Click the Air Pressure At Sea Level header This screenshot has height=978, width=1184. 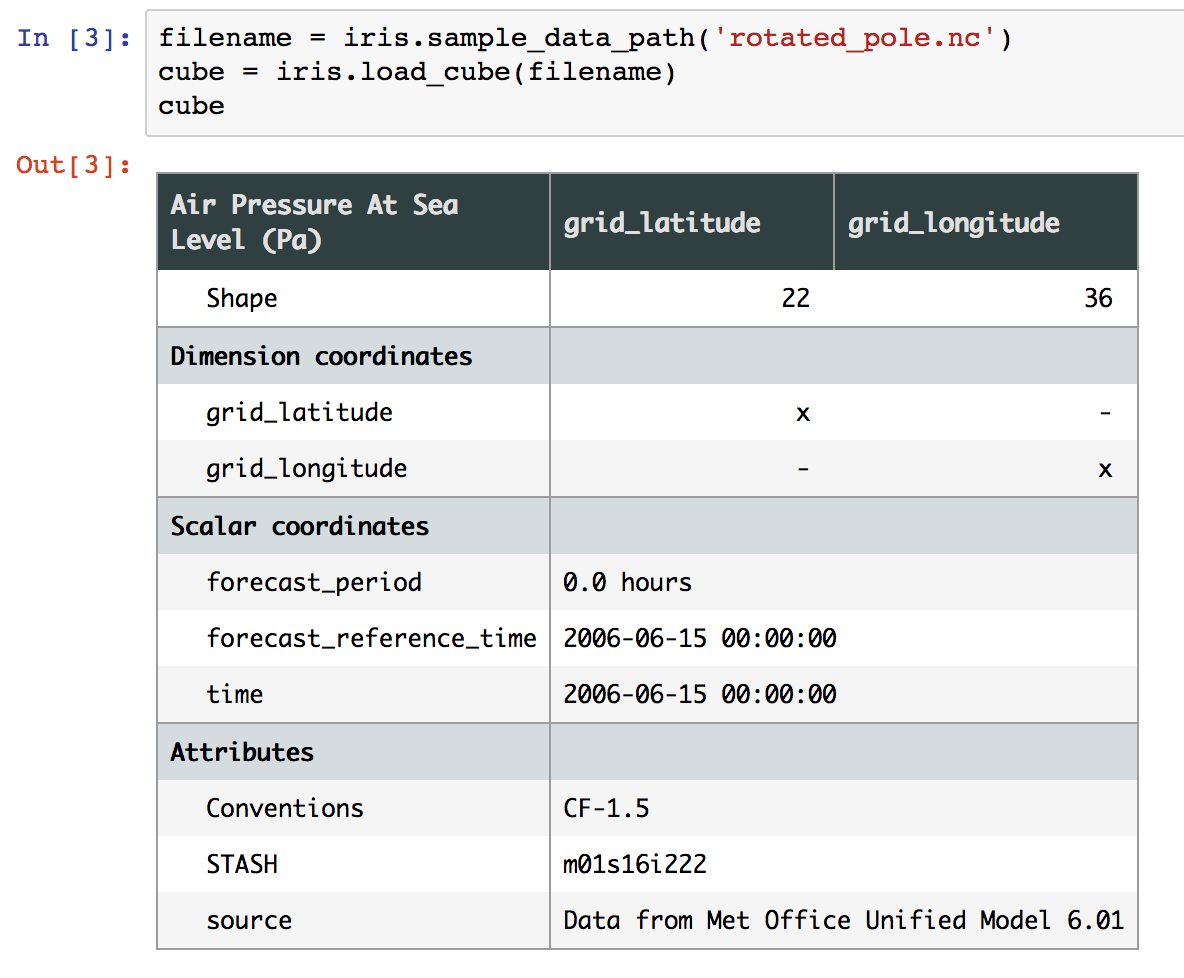click(x=314, y=222)
